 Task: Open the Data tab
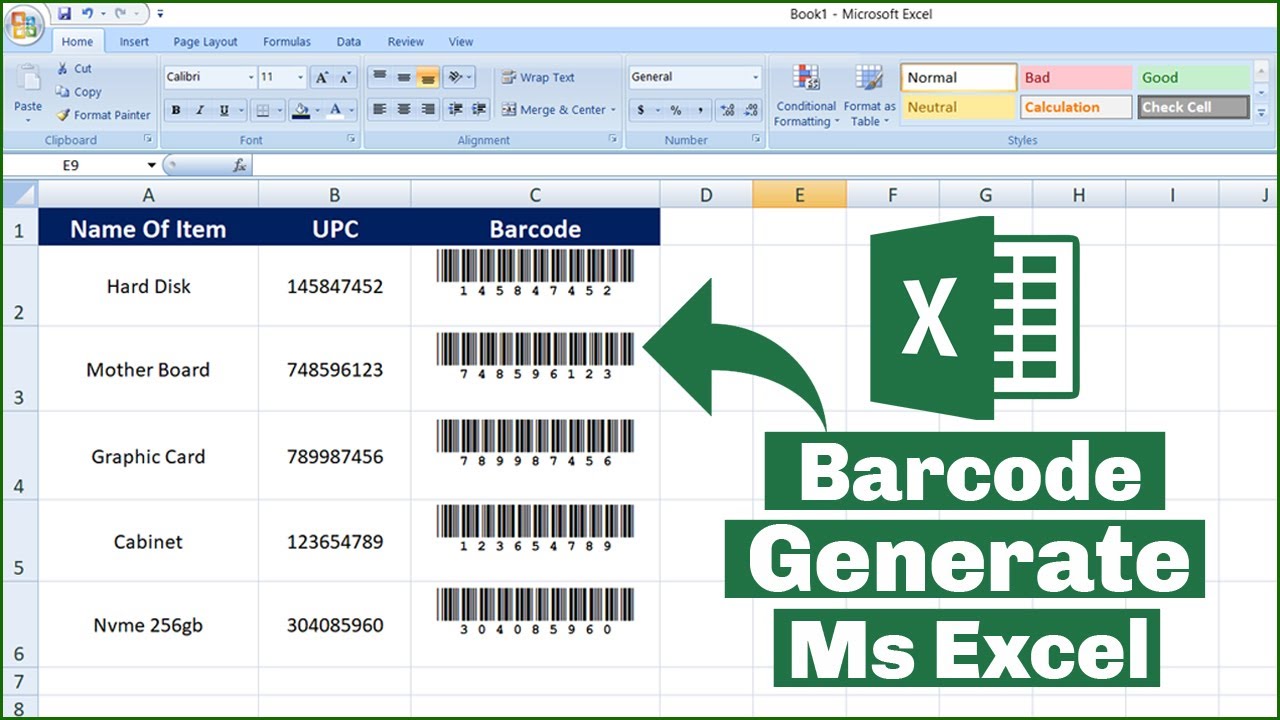click(349, 42)
